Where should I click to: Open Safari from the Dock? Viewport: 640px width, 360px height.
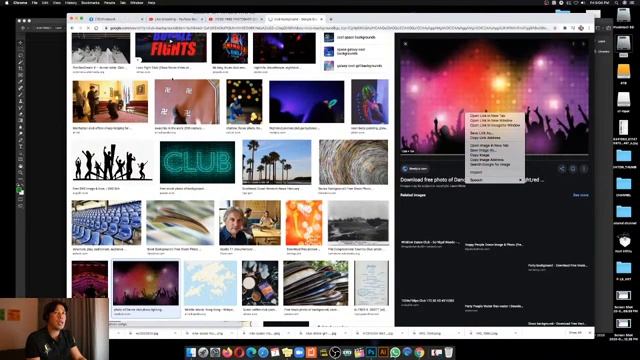[x=263, y=352]
